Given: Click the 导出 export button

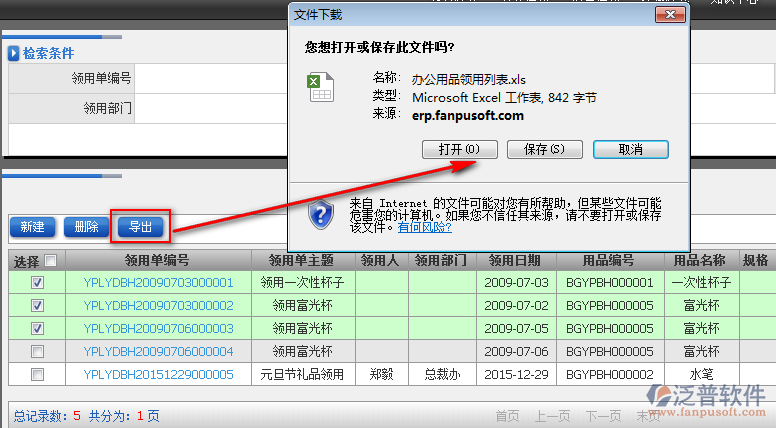Looking at the screenshot, I should click(x=141, y=227).
